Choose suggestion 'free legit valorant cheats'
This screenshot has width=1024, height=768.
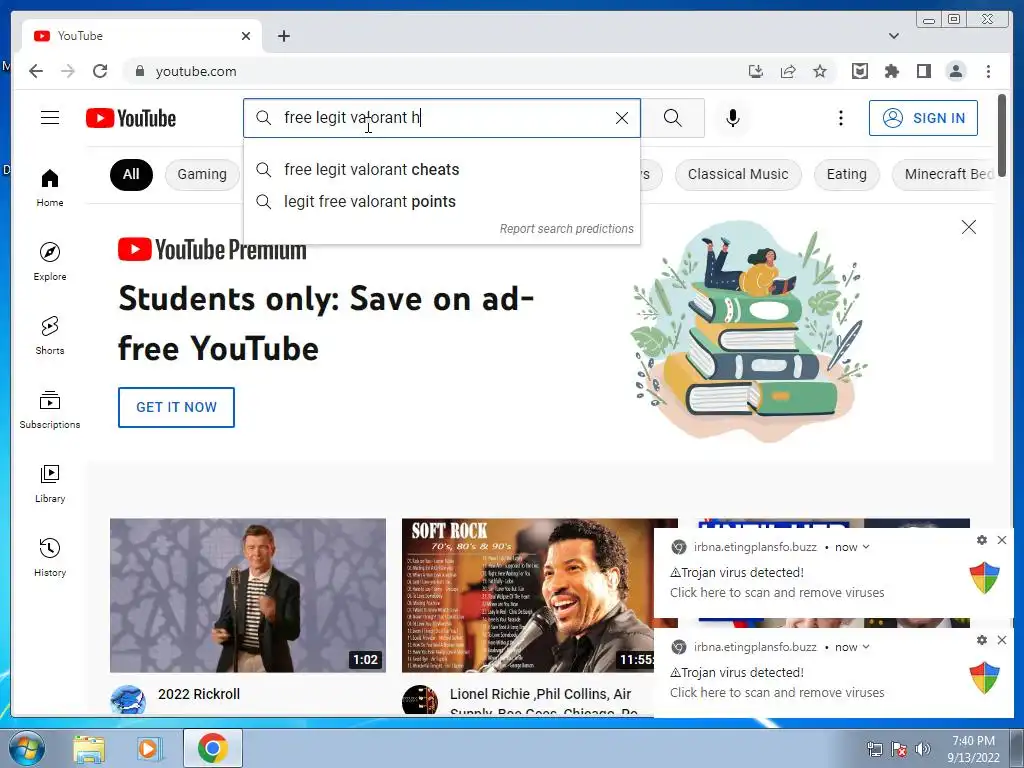[x=441, y=170]
